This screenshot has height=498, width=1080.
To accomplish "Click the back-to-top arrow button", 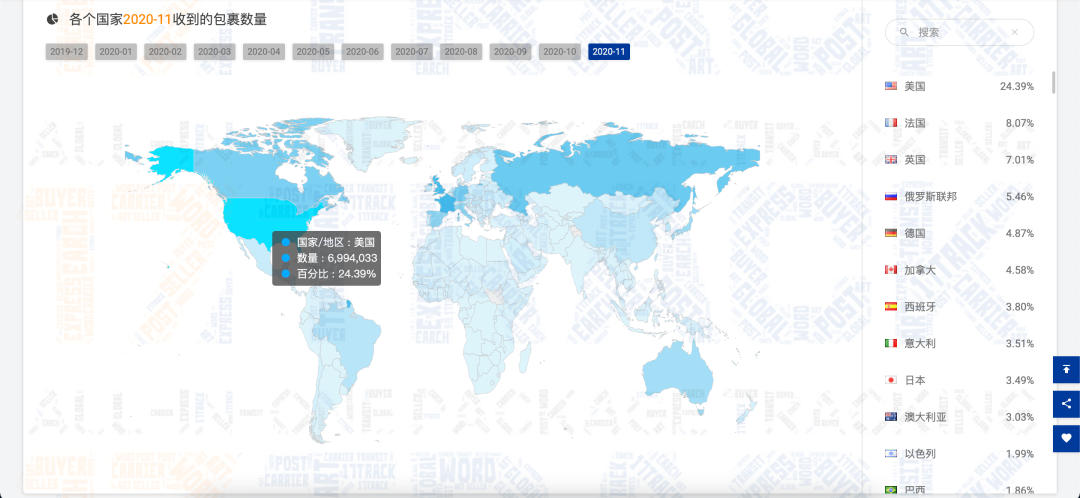I will click(x=1066, y=370).
